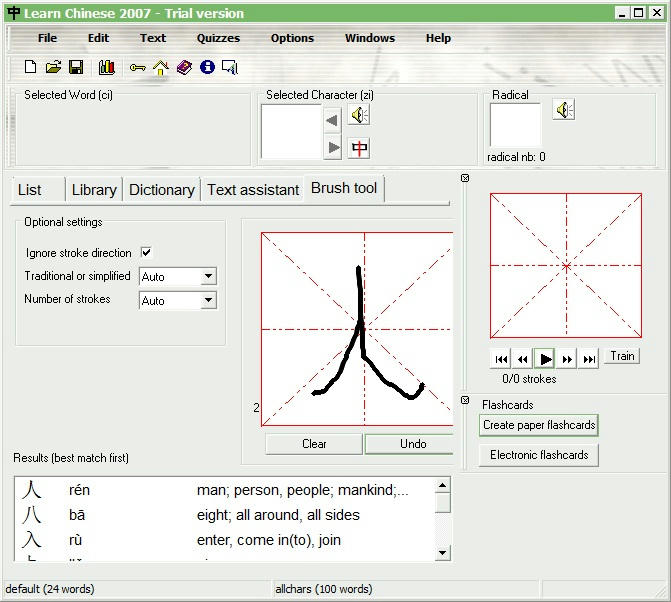Click the app icon in title bar
Viewport: 671px width, 602px height.
click(x=13, y=13)
